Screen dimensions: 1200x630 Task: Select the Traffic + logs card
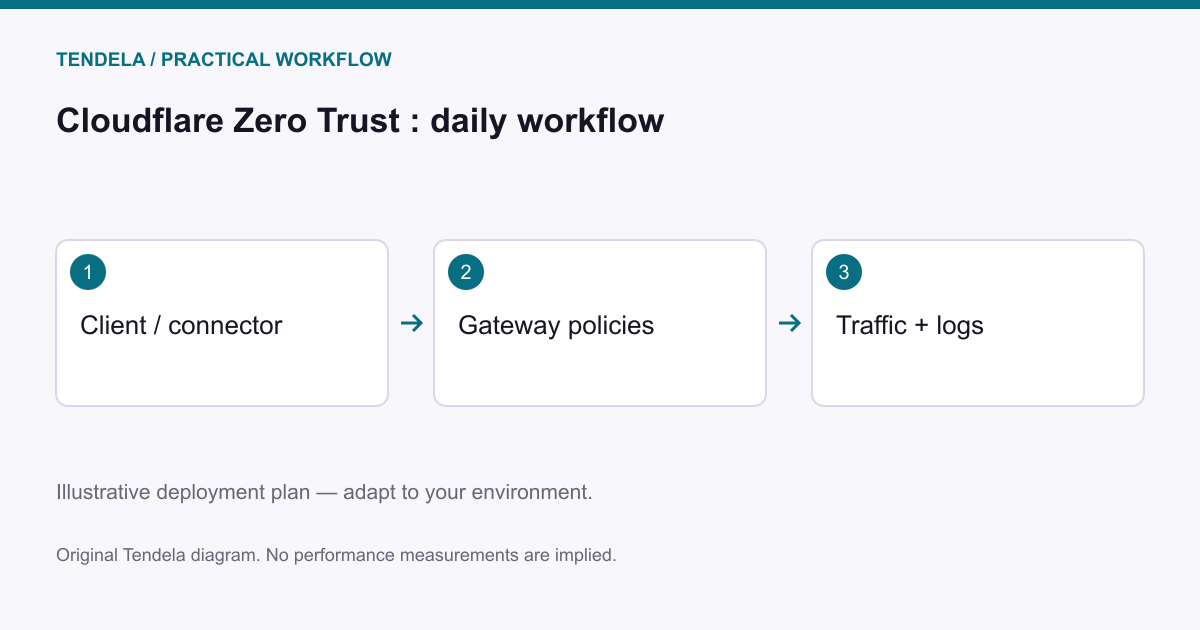pyautogui.click(x=978, y=323)
